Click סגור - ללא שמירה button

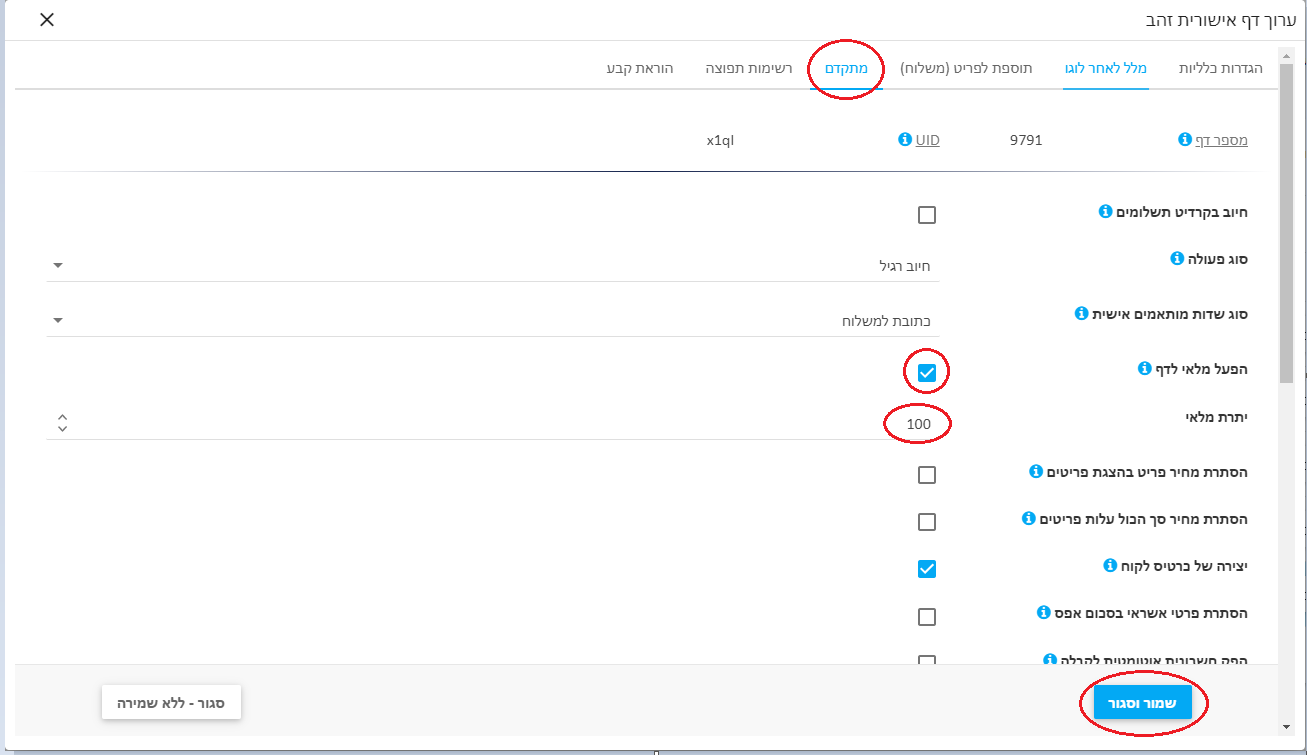pos(171,703)
